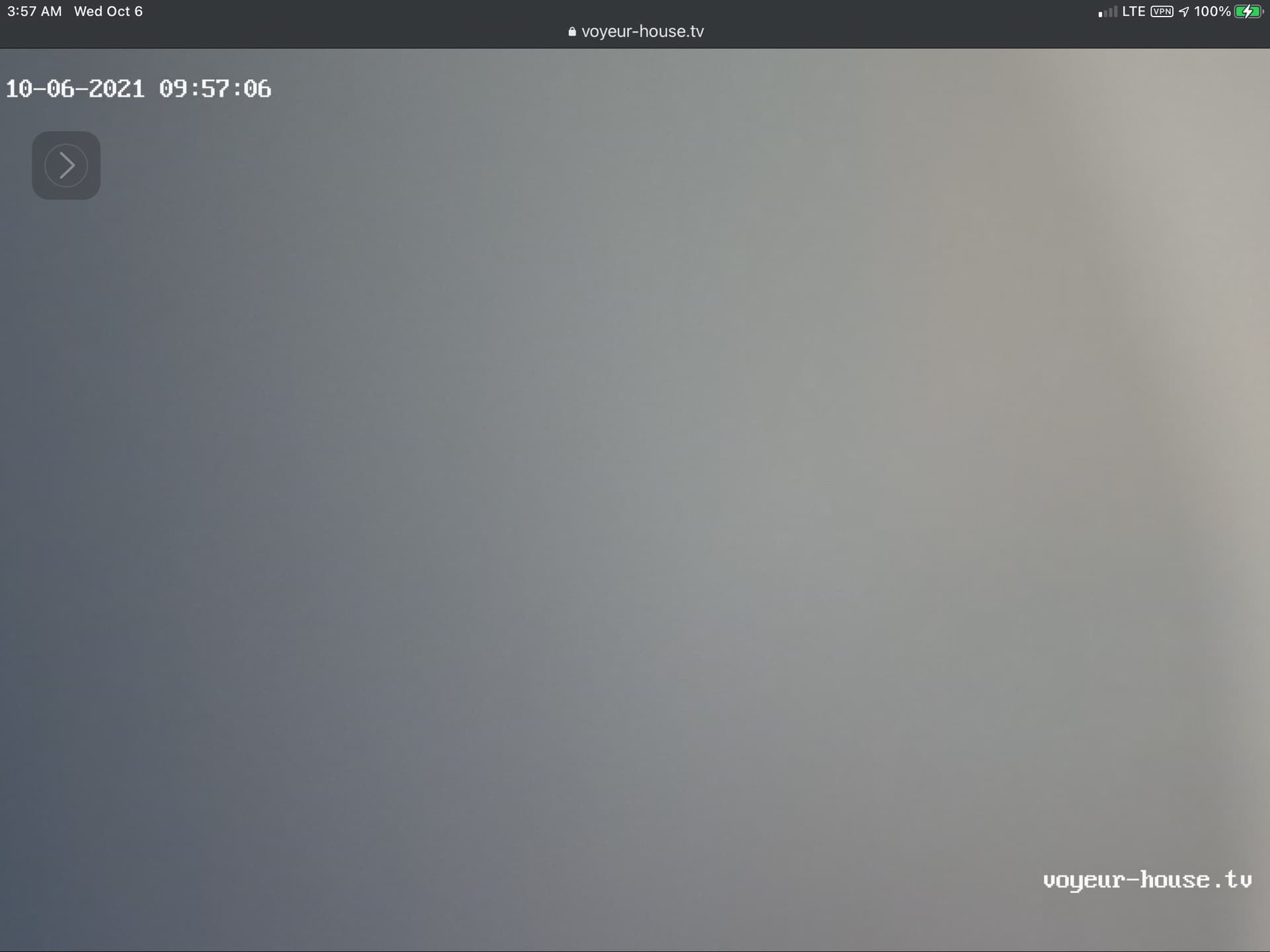Tap the 3:57 AM clock
This screenshot has width=1270, height=952.
(34, 11)
